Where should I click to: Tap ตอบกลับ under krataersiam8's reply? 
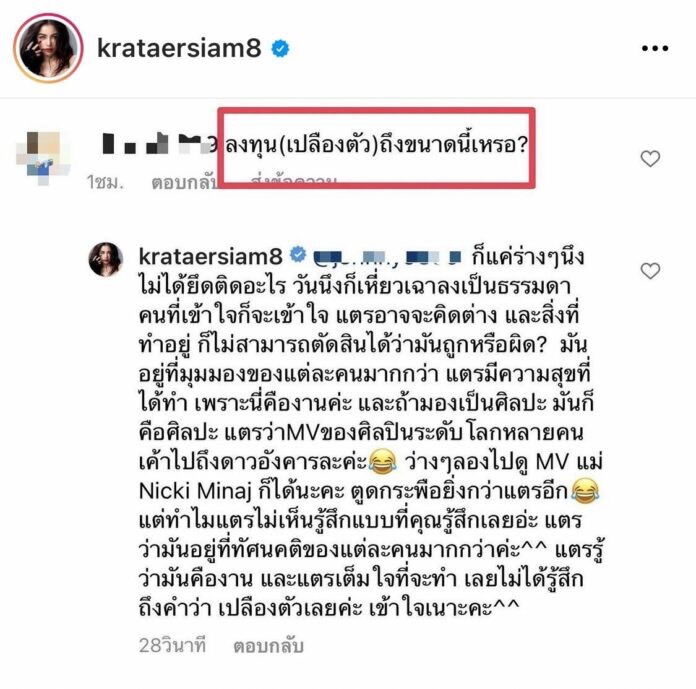[x=269, y=646]
